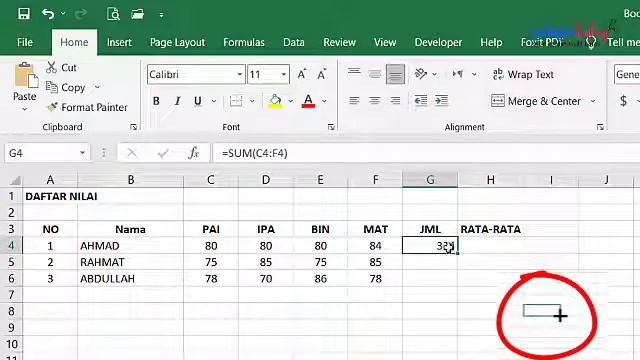Toggle Underline formatting

[198, 101]
